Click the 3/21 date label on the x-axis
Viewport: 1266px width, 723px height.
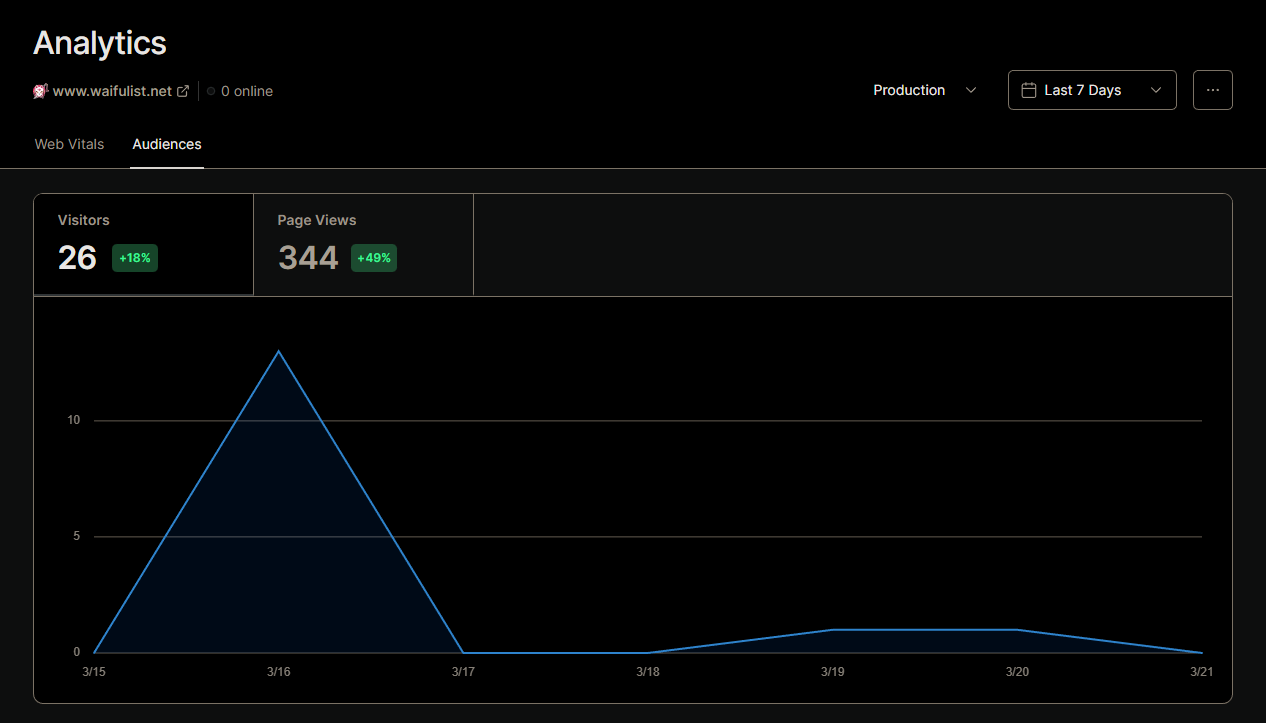[x=1201, y=672]
